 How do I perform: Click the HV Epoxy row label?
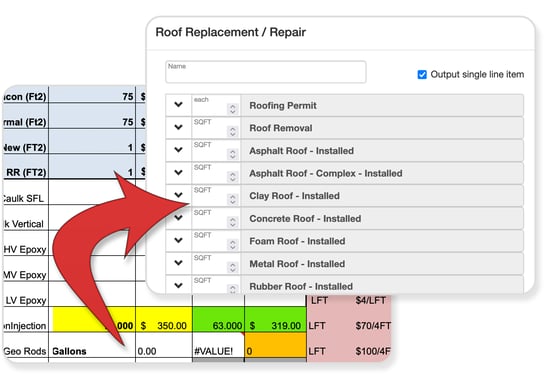[25, 250]
